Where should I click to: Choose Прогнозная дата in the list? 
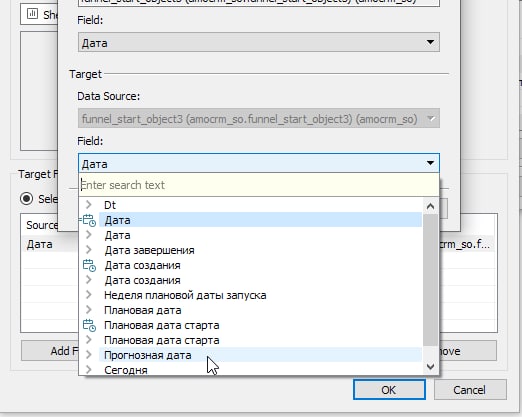point(260,355)
